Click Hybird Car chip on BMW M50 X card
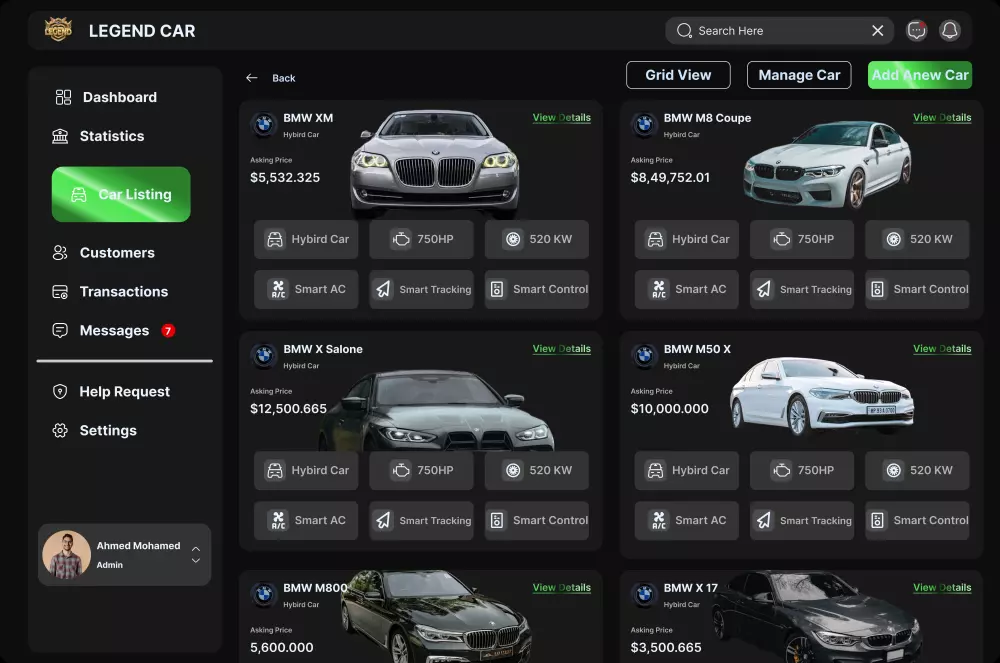This screenshot has height=663, width=1000. tap(687, 470)
